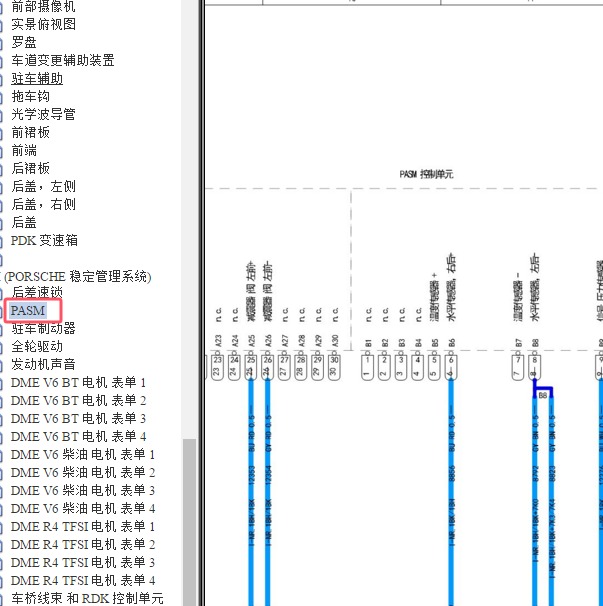Click the B6 pin label
The image size is (603, 606).
click(452, 343)
